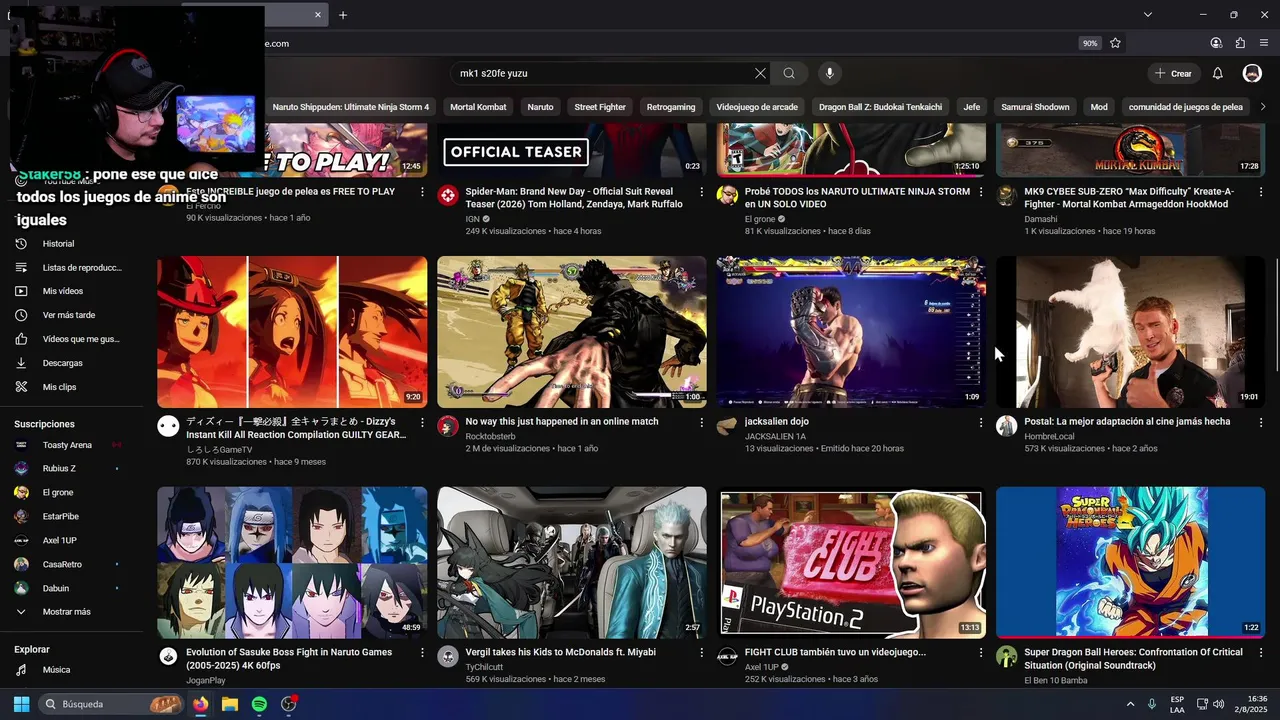Click the taskbar Búsqueda search box
1280x720 pixels.
112,704
